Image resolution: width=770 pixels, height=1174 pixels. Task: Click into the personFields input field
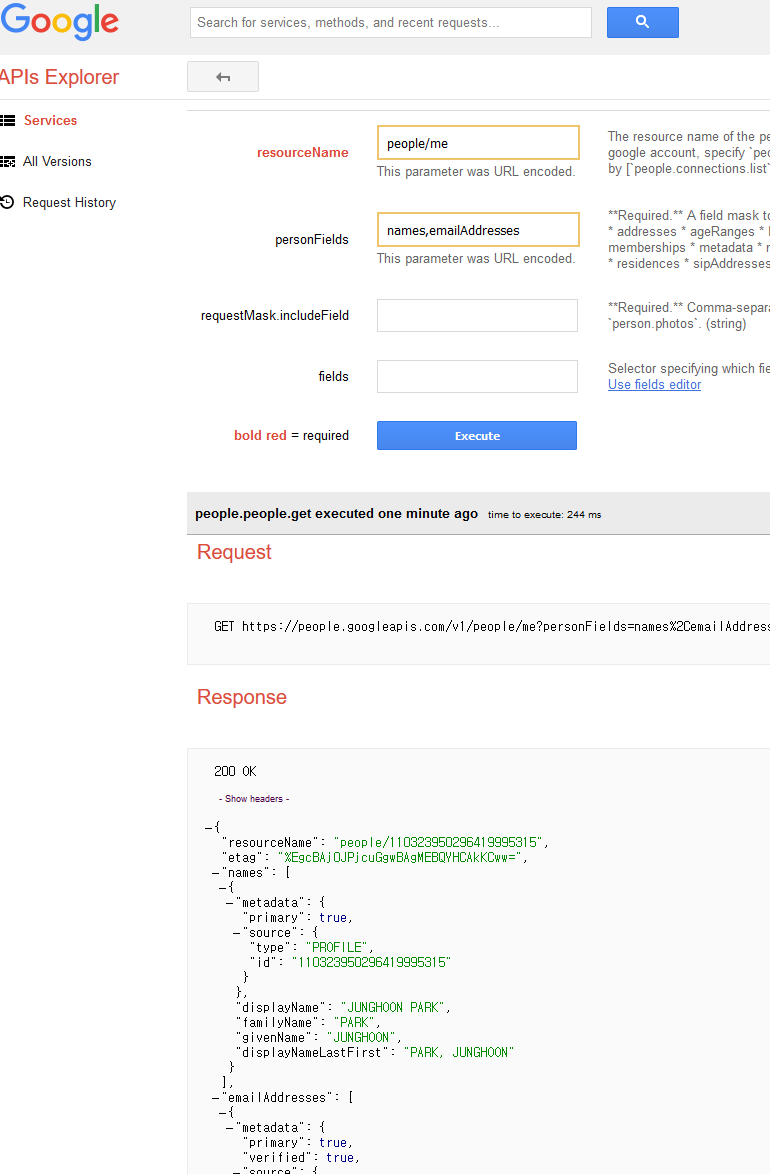(x=478, y=230)
